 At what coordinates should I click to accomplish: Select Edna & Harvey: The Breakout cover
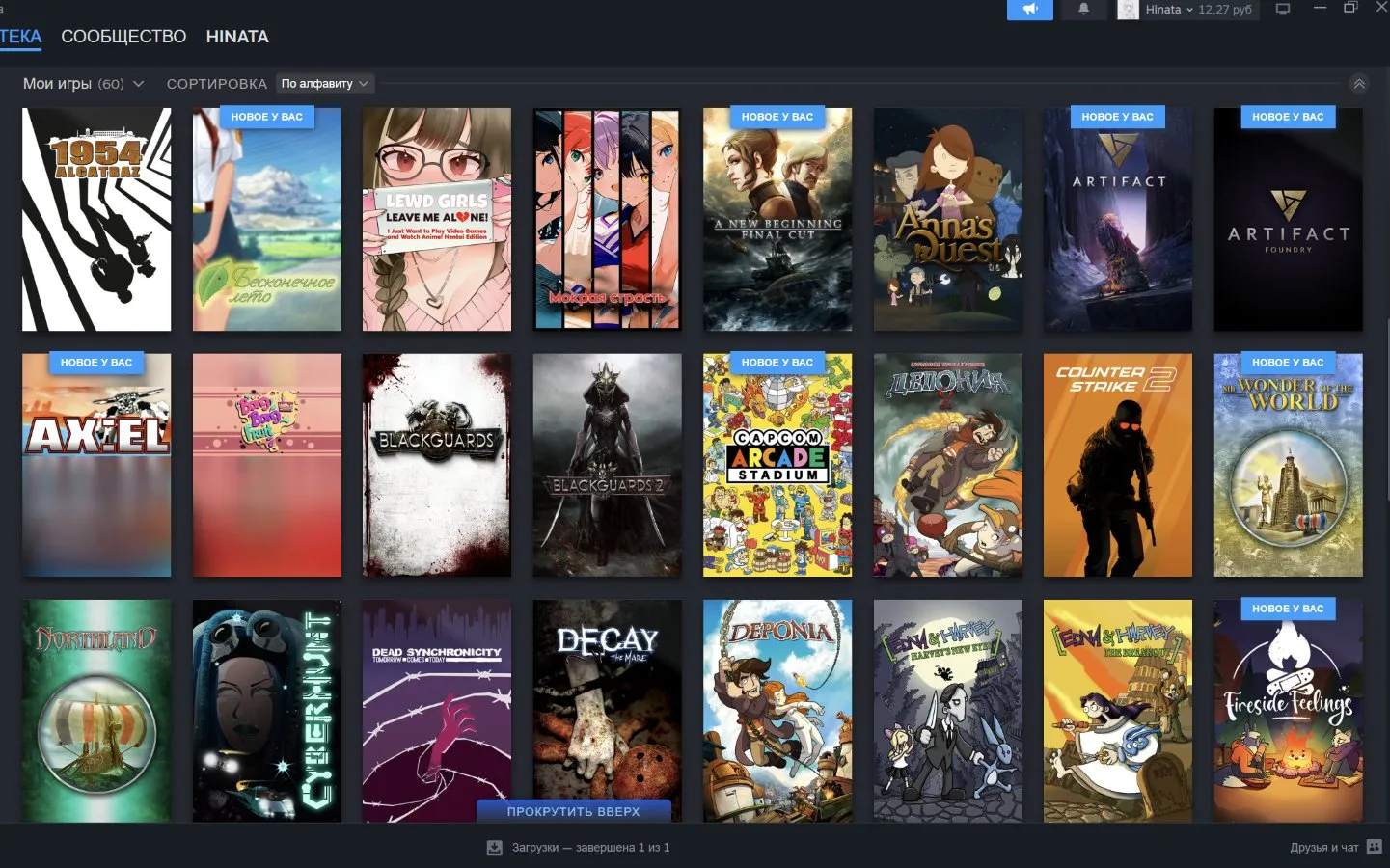click(1118, 711)
